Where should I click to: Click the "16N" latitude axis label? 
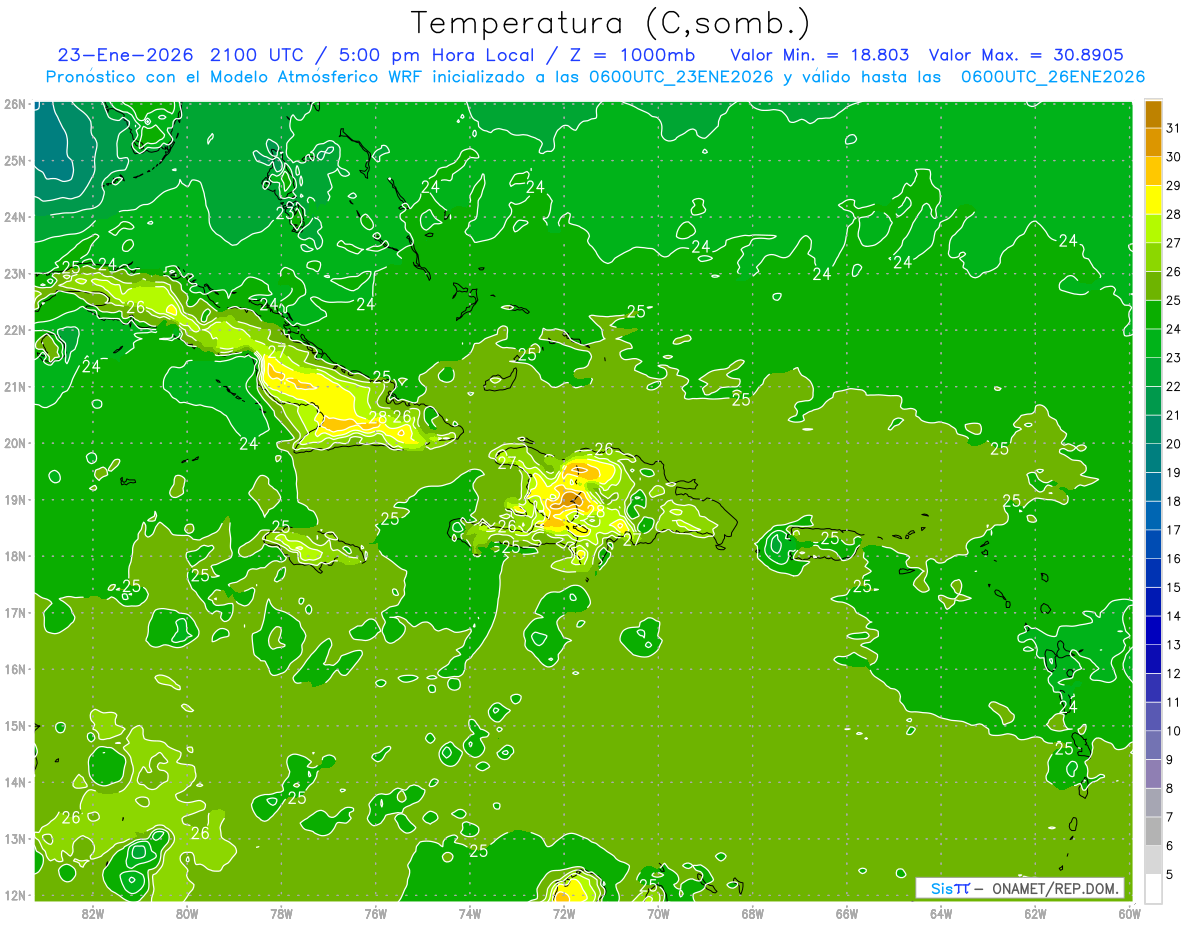[15, 669]
